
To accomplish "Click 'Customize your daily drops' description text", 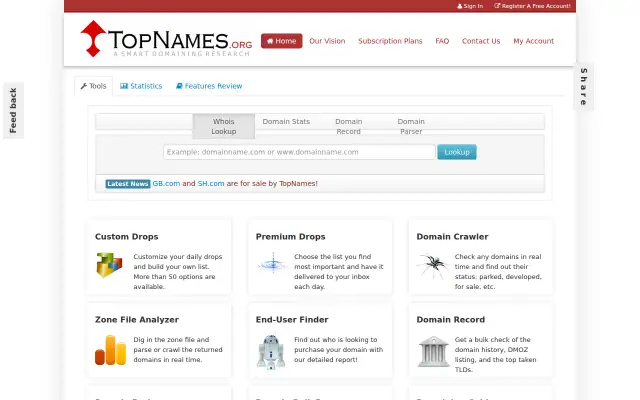I will tap(178, 271).
